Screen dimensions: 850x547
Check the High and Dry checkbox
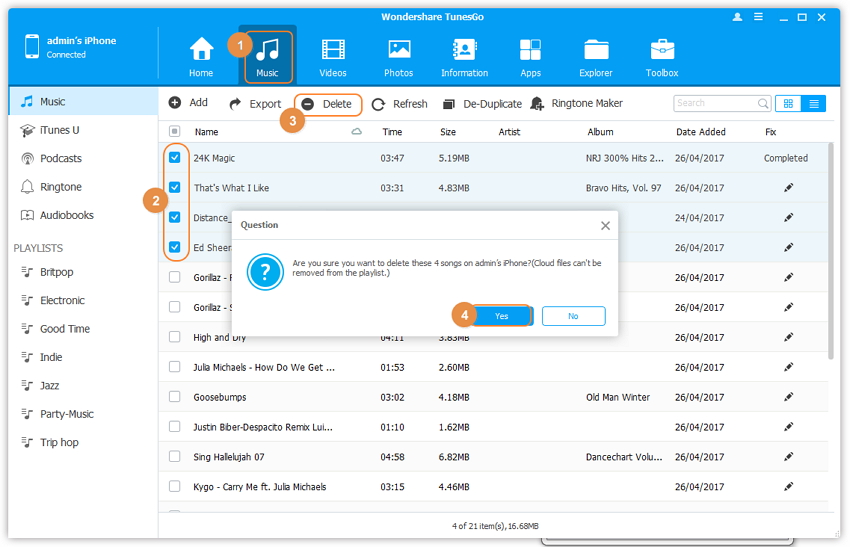175,338
